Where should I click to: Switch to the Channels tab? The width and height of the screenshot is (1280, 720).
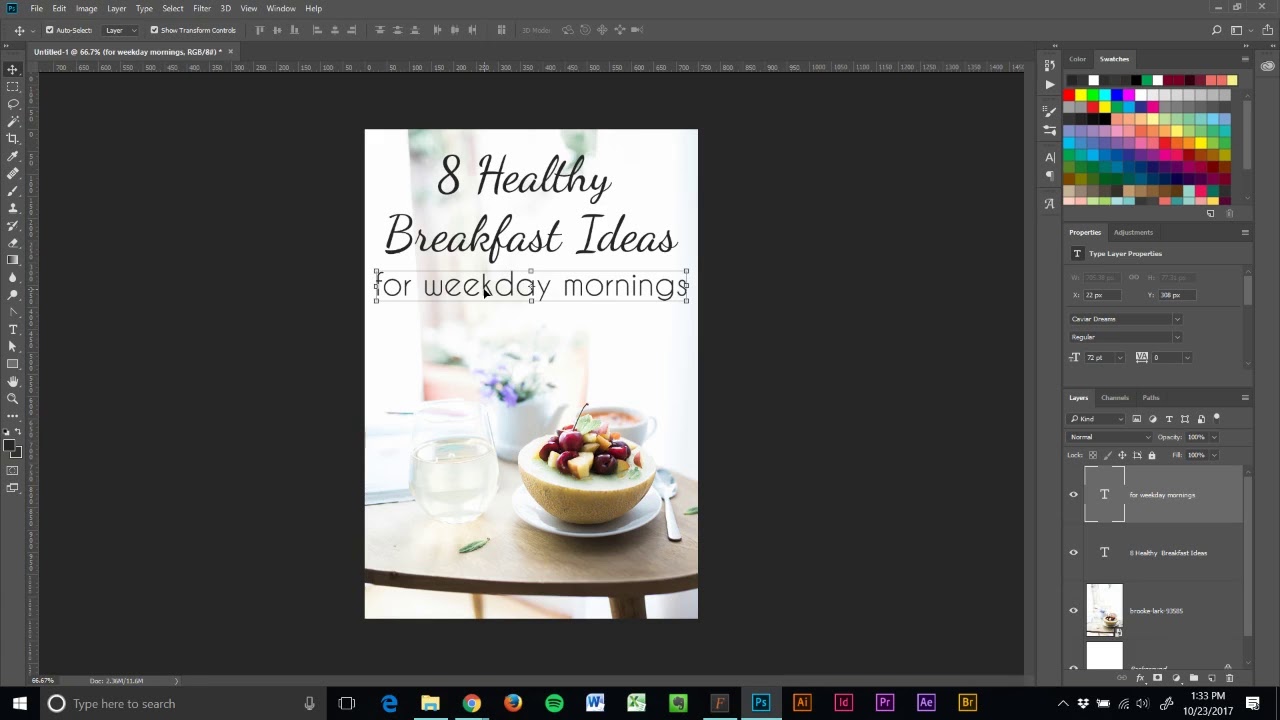pyautogui.click(x=1115, y=398)
